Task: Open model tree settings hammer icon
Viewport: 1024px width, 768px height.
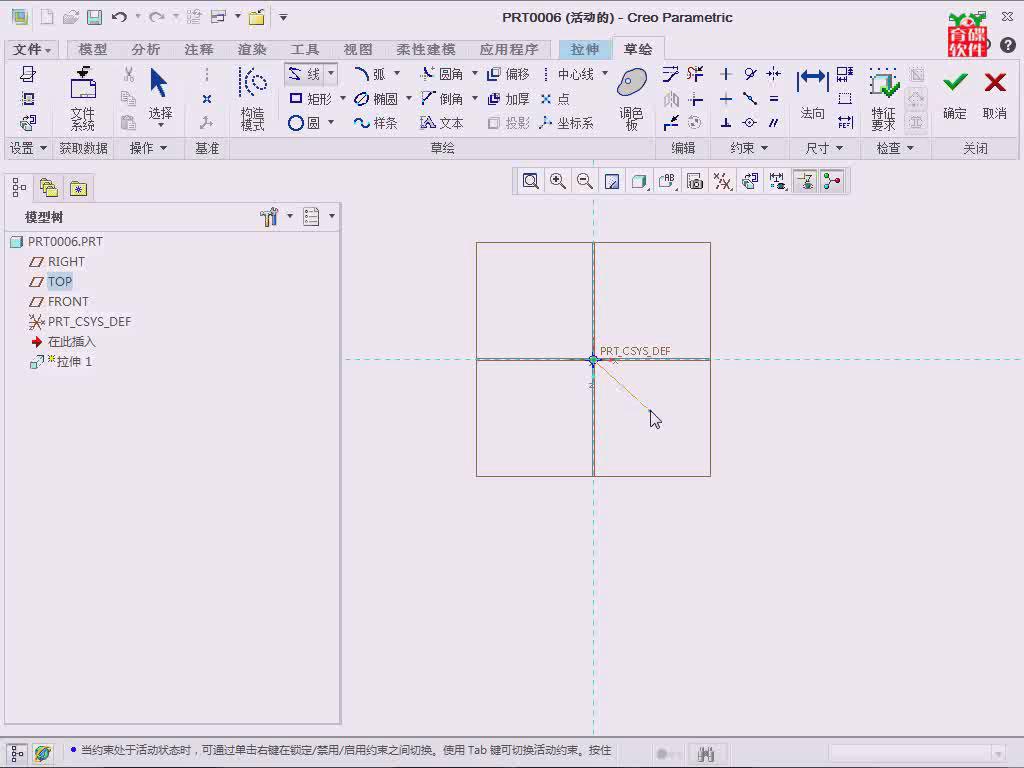Action: pyautogui.click(x=269, y=216)
